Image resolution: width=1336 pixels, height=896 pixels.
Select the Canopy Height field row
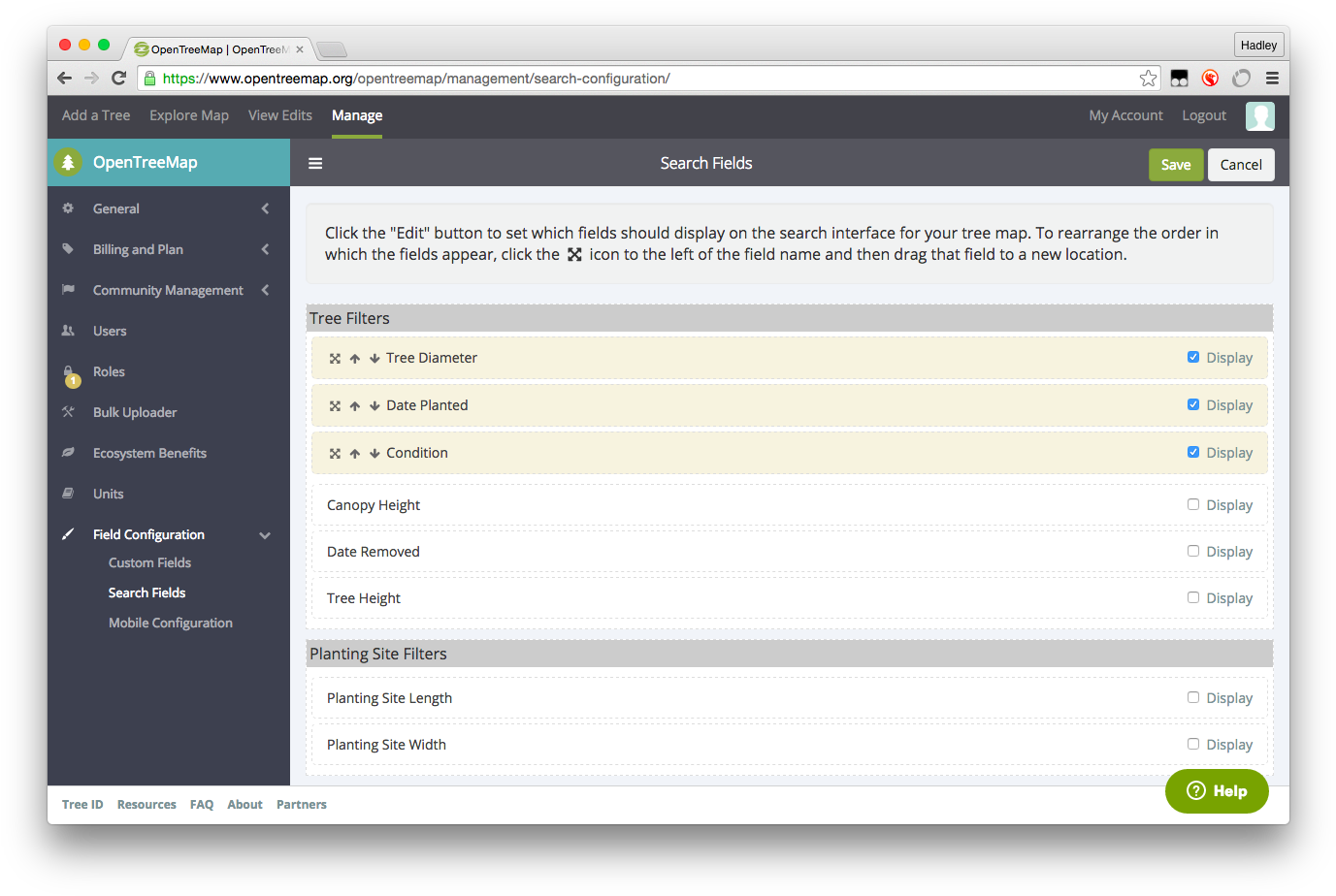tap(790, 505)
